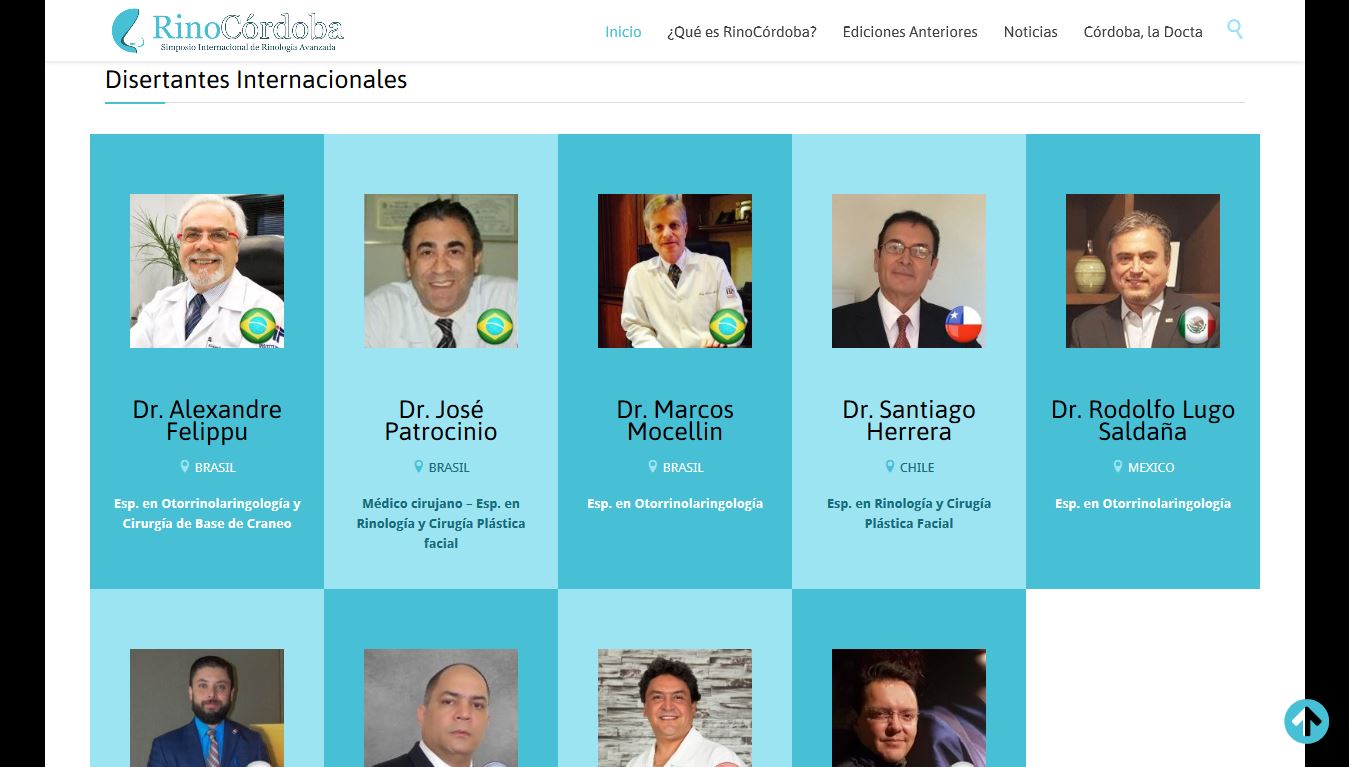The height and width of the screenshot is (767, 1349).
Task: Open Ediciones Anteriores menu
Action: click(910, 32)
